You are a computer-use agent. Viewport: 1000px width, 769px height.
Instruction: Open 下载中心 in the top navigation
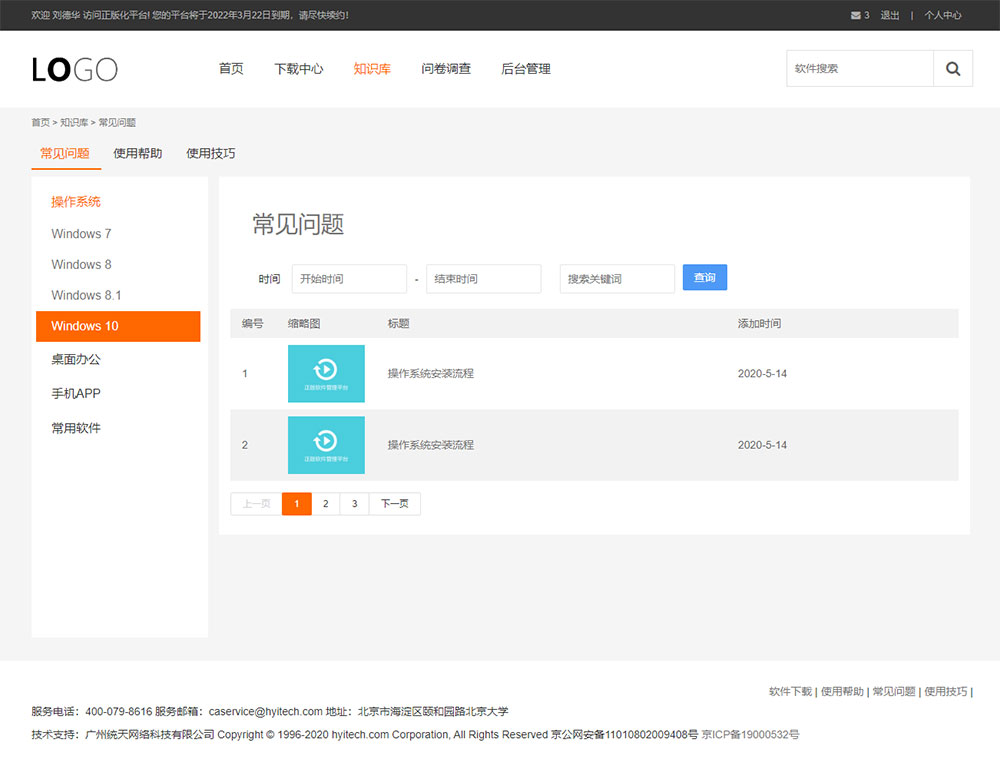click(299, 69)
